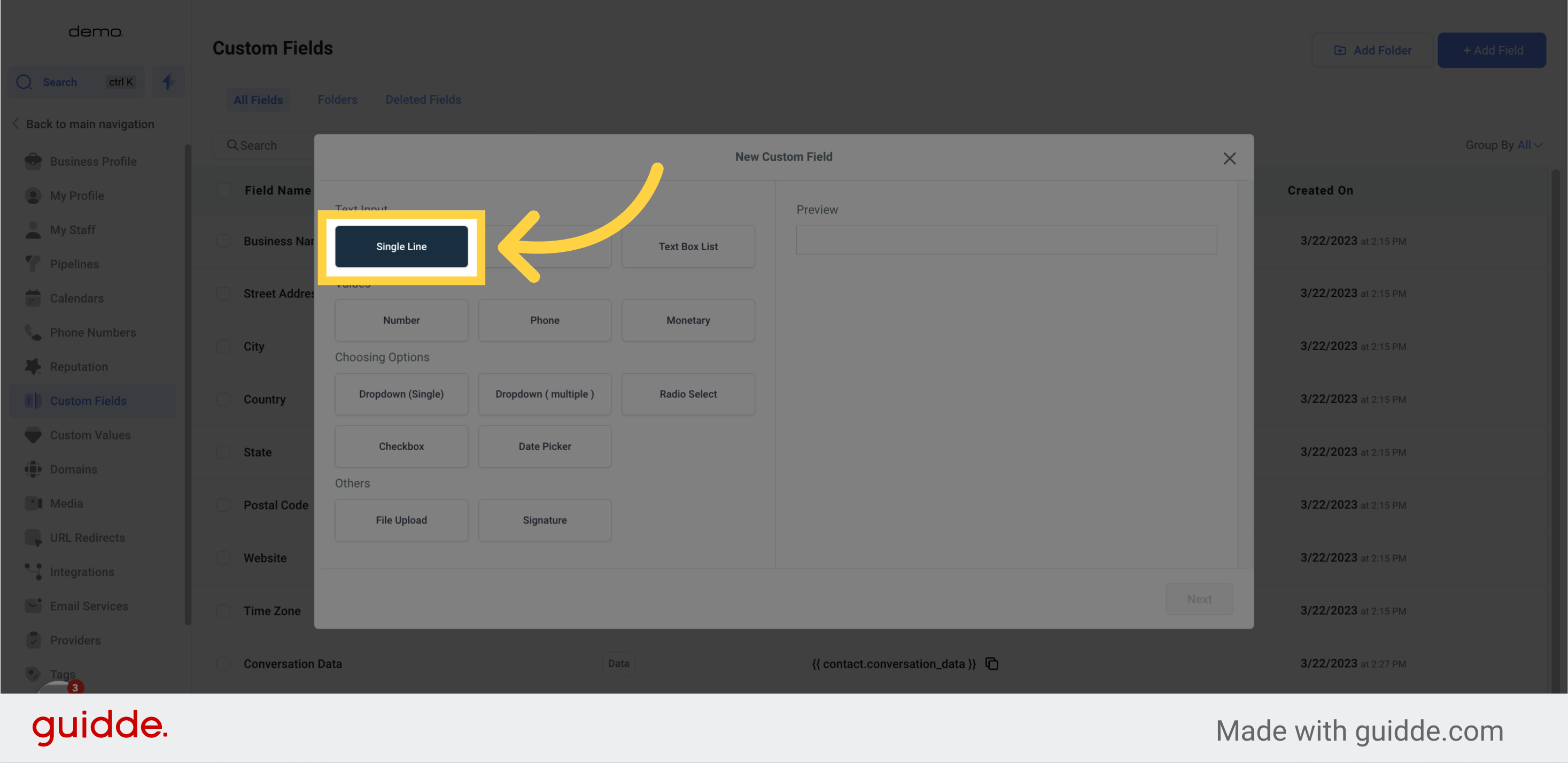The image size is (1568, 763).
Task: Click the Email Services envelope icon
Action: pos(33,605)
